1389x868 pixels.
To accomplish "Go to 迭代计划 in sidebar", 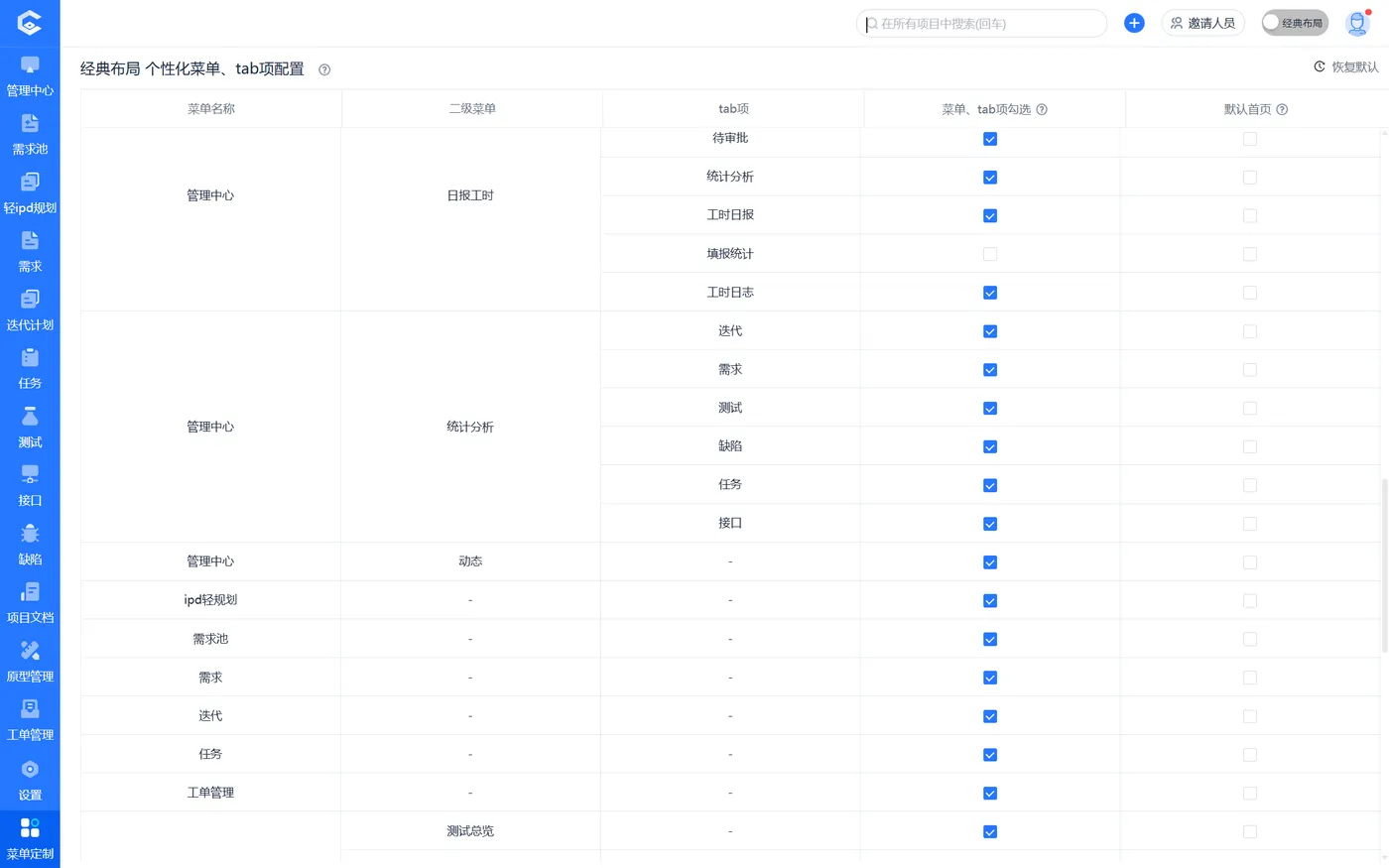I will pyautogui.click(x=30, y=310).
